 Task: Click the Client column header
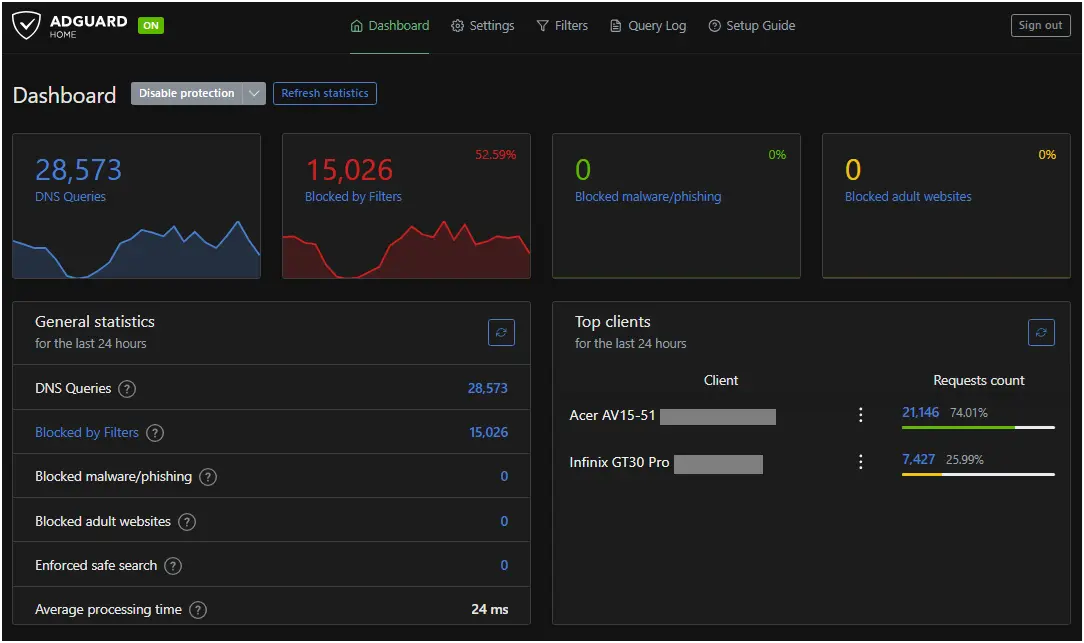(720, 381)
